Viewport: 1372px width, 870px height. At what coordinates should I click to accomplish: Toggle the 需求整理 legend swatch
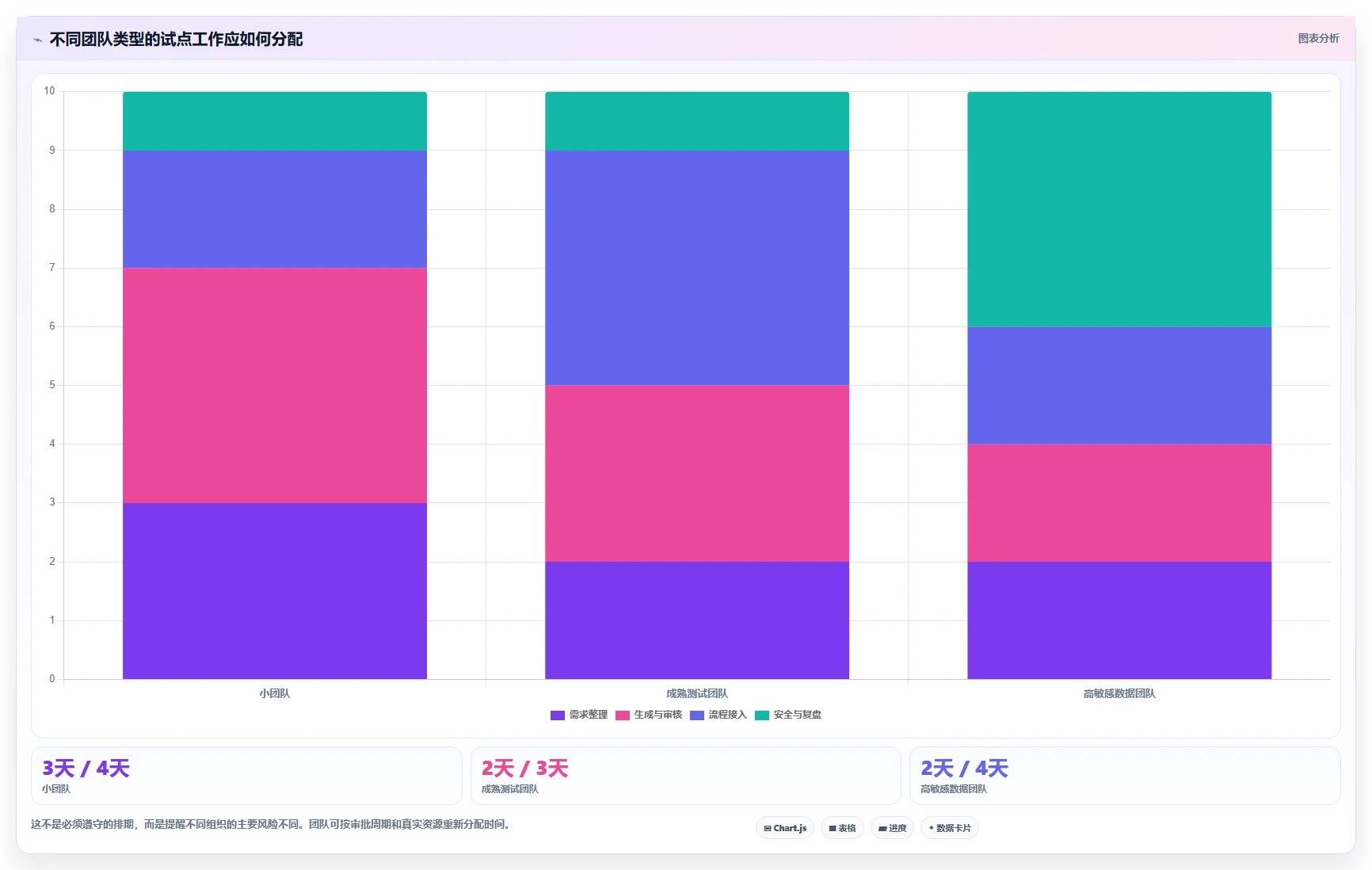coord(558,715)
